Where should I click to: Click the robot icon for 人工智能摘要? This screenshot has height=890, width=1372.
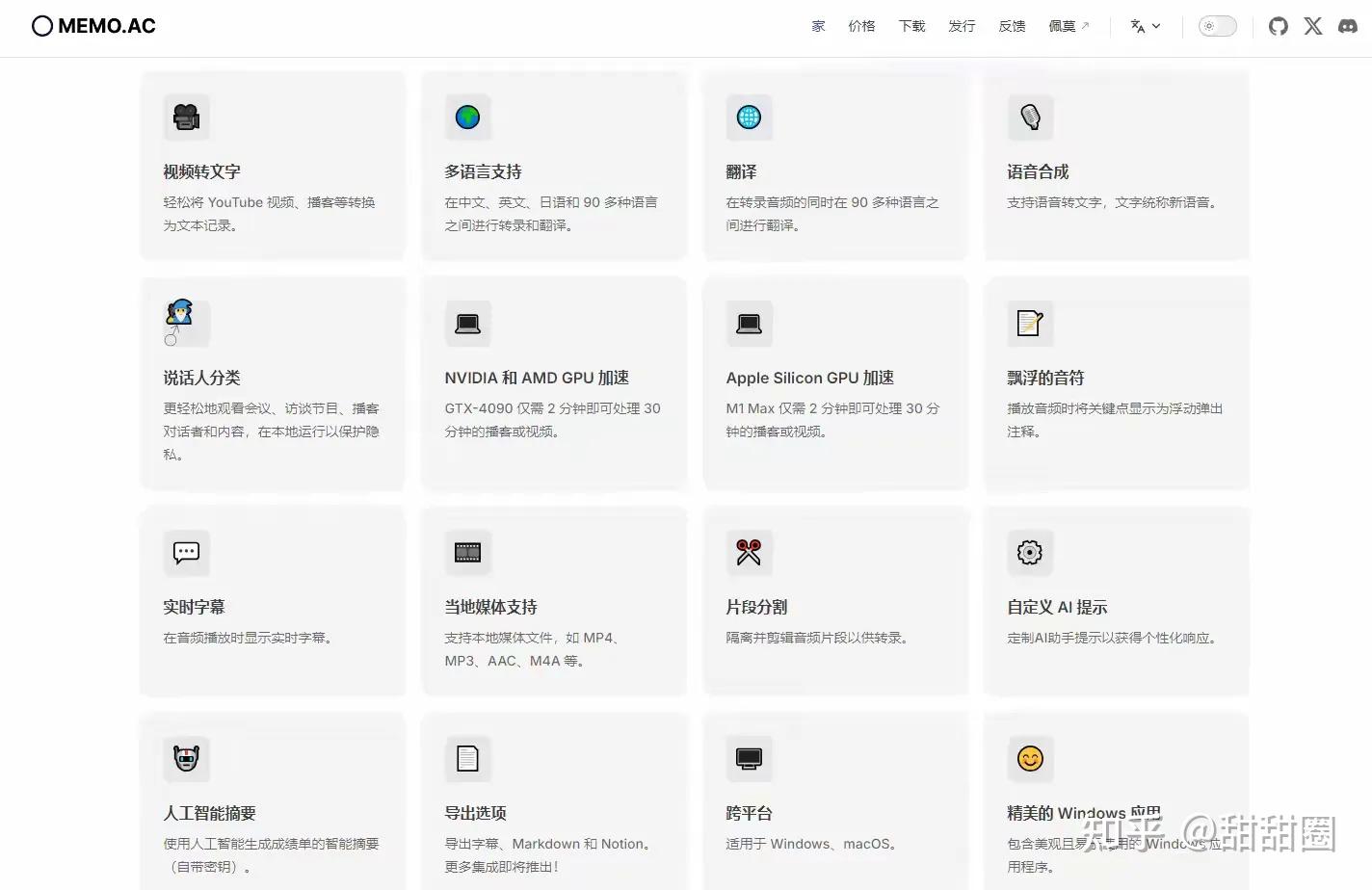(x=186, y=759)
